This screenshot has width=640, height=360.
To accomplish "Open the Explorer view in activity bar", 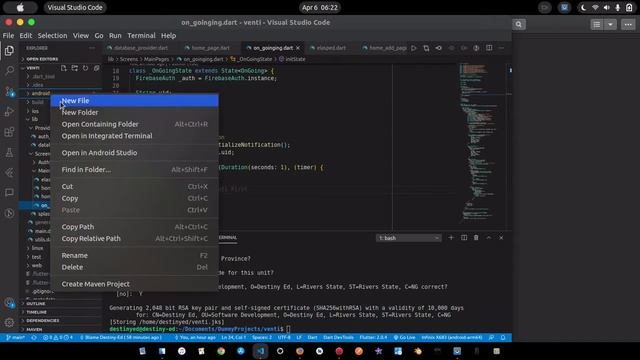I will (9, 51).
